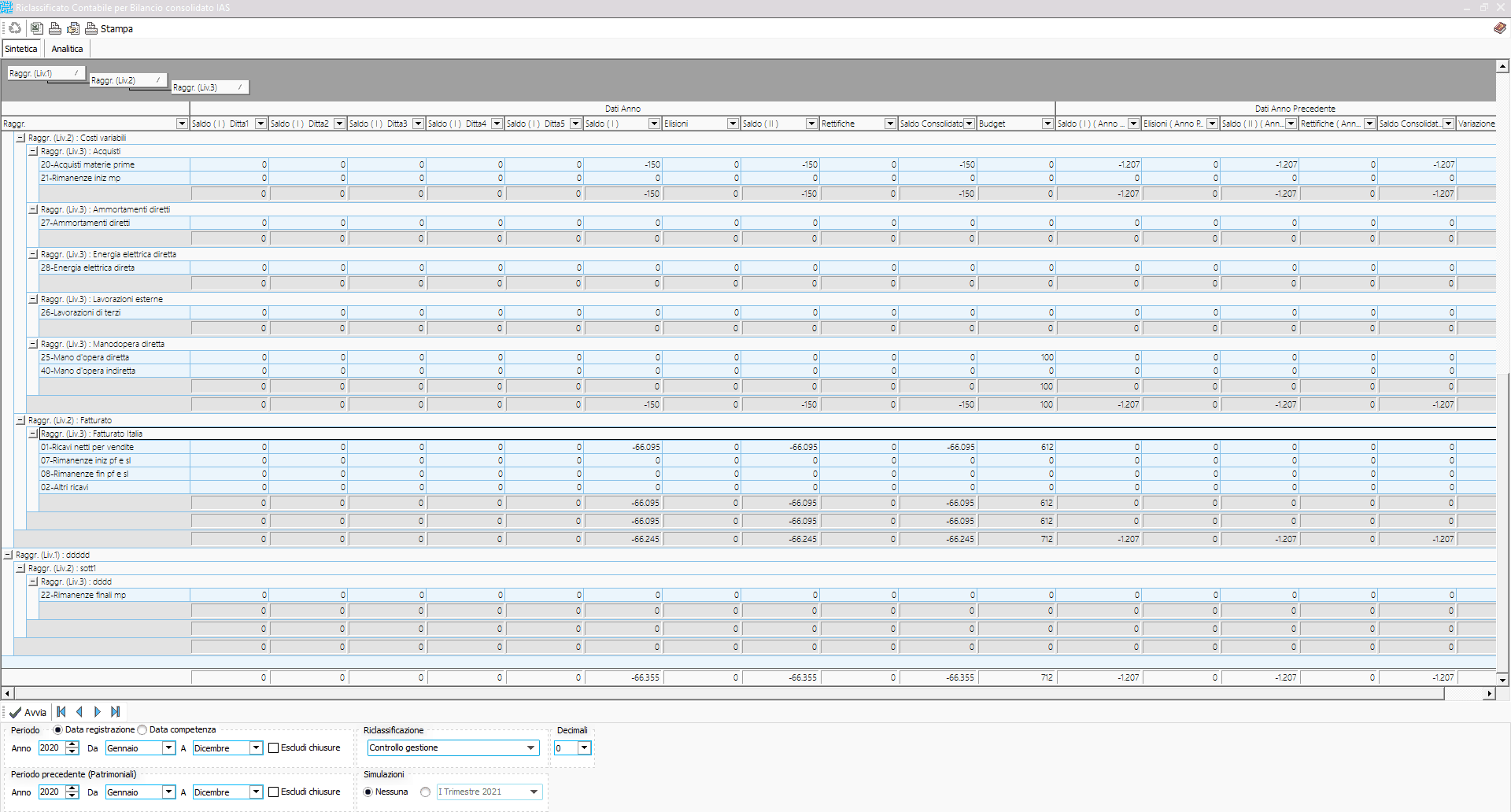Open filter dropdown of Rettifiche column
Image resolution: width=1511 pixels, height=812 pixels.
891,124
